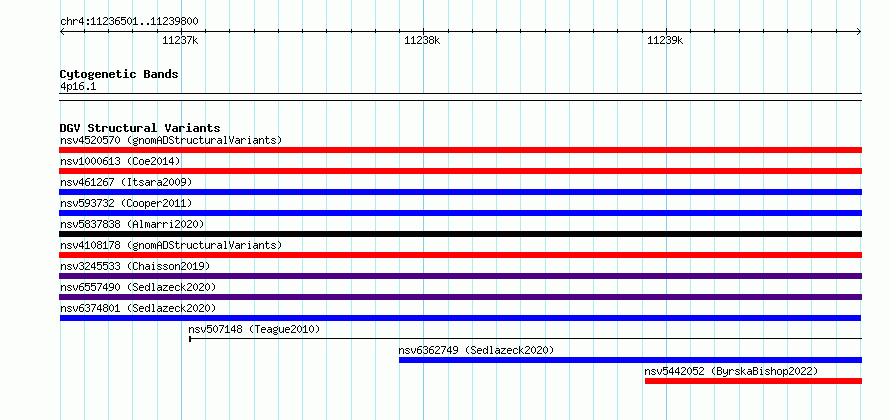The height and width of the screenshot is (420, 890).
Task: Click blue bar under nsv6374801 Sedlazeck2020
Action: (x=460, y=318)
